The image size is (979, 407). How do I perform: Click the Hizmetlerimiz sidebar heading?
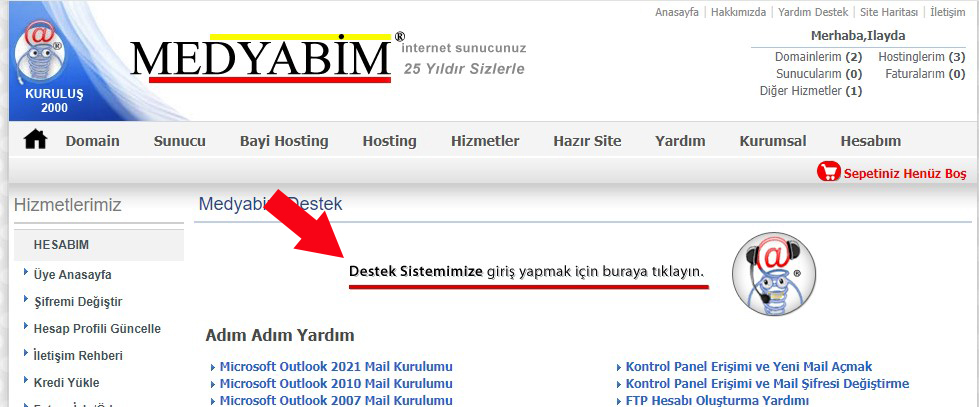tap(67, 205)
